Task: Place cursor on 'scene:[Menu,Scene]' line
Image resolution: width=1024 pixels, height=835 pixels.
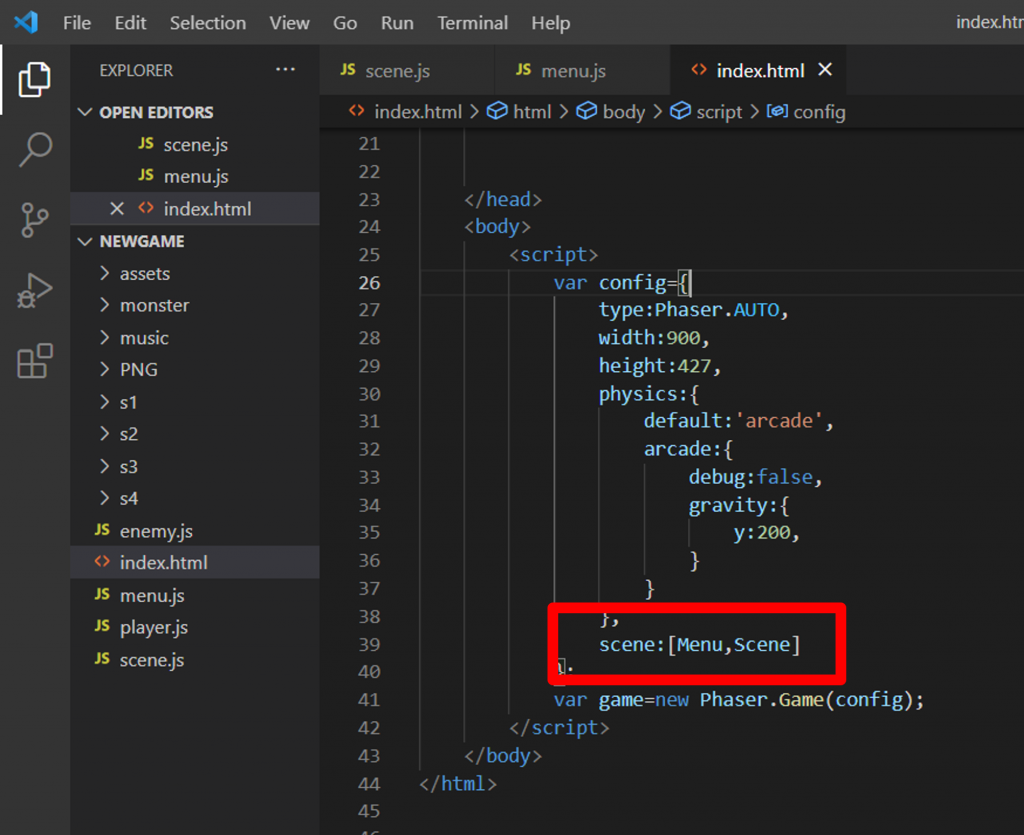Action: pos(699,645)
